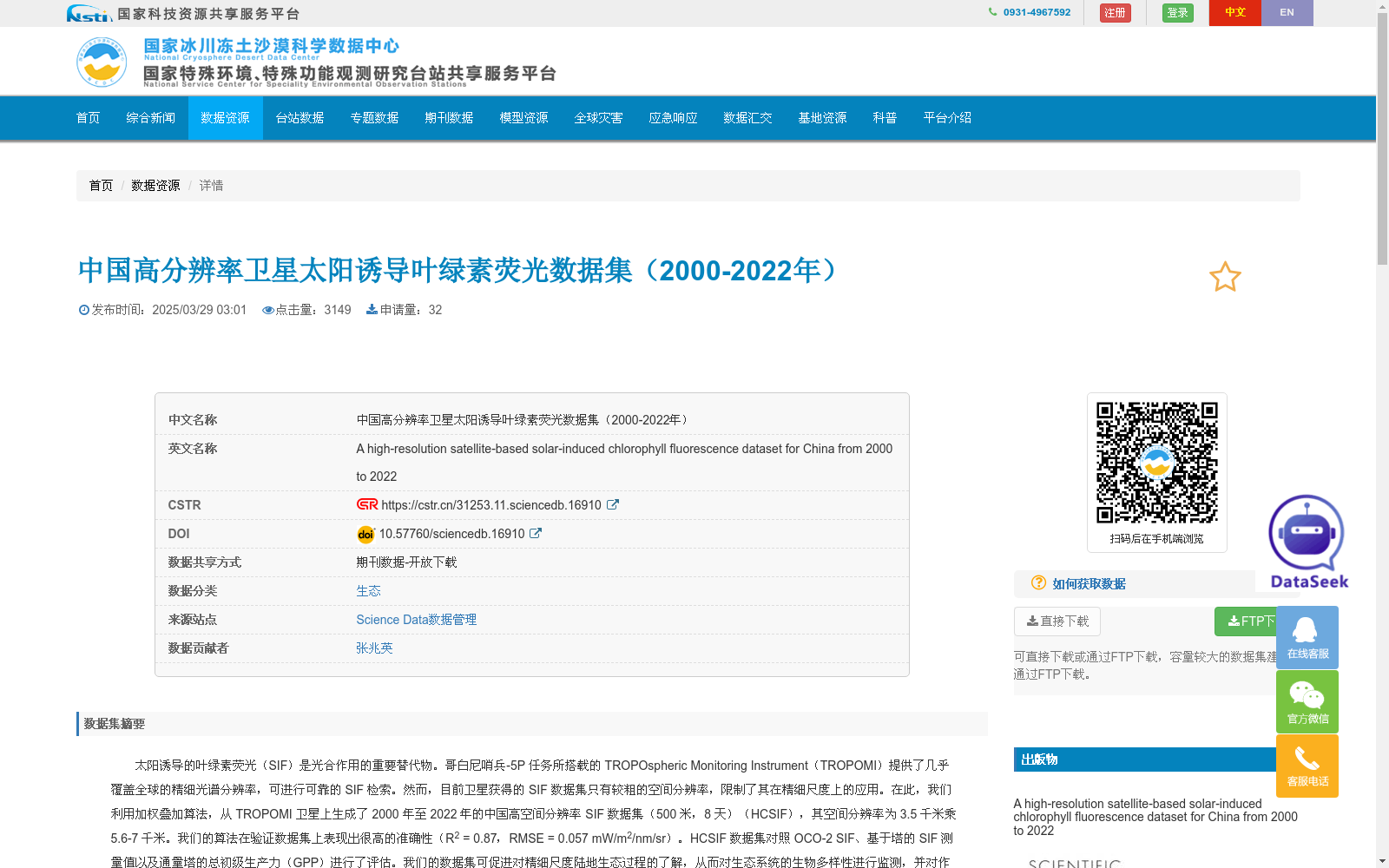Open contributor 张兆英 link
The width and height of the screenshot is (1389, 868).
pyautogui.click(x=374, y=648)
